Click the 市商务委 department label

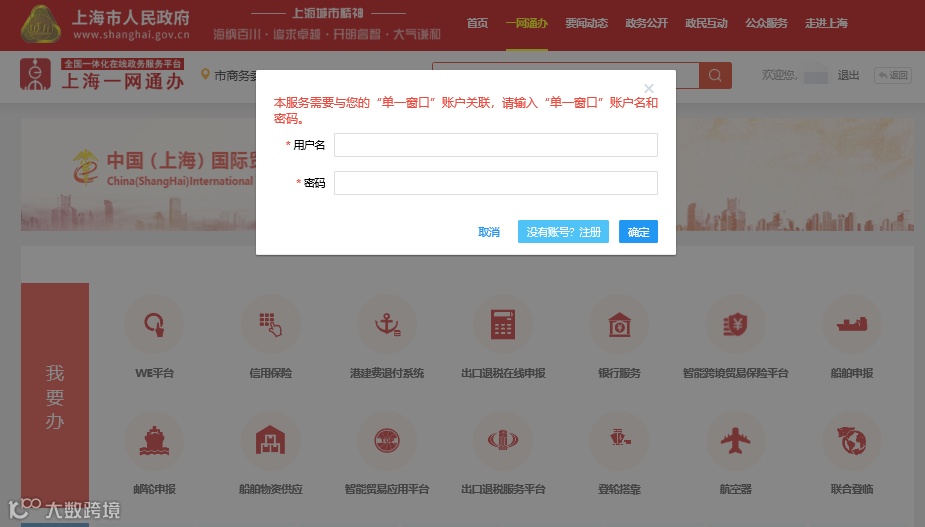236,76
